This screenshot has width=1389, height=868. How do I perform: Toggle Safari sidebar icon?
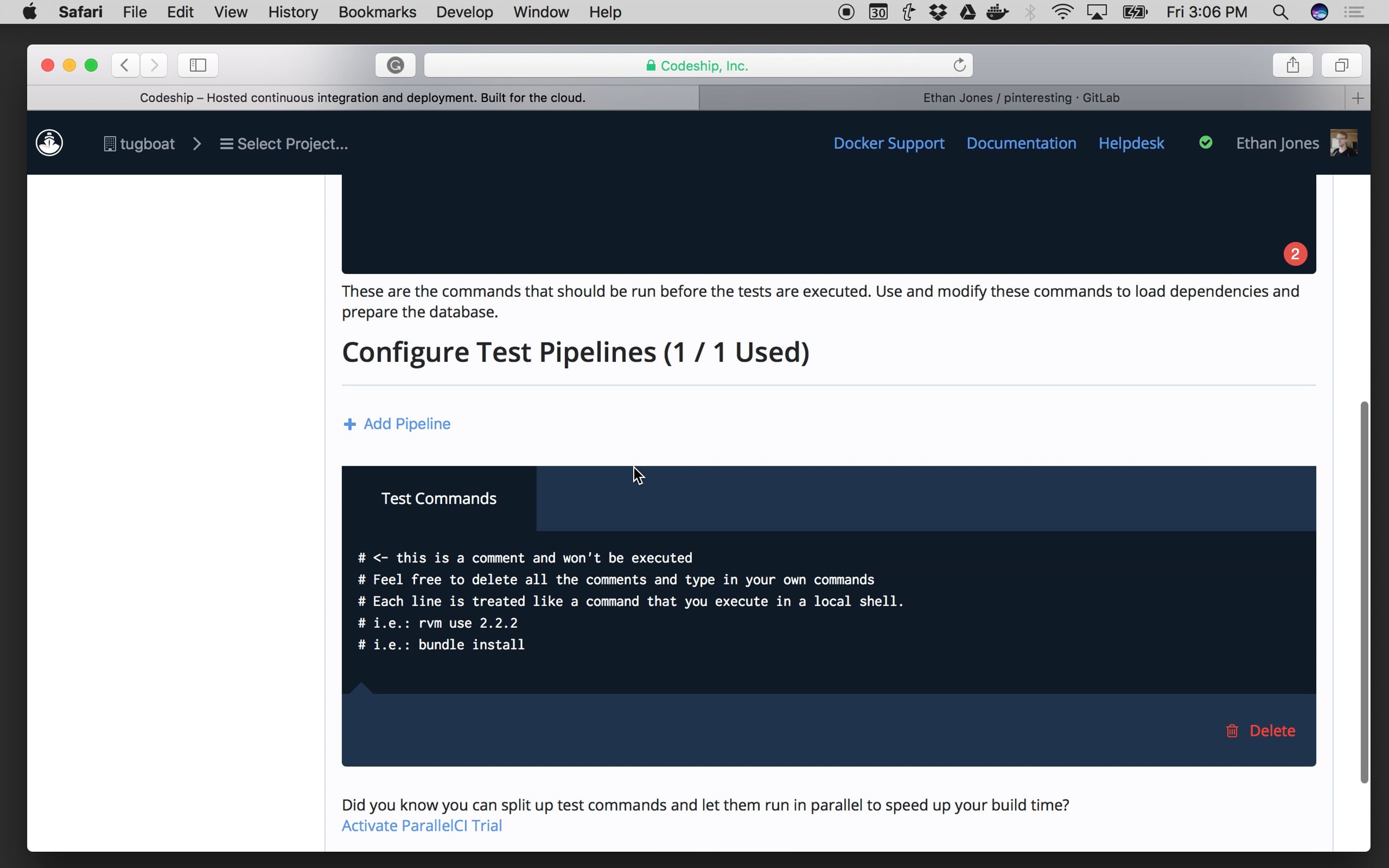click(198, 65)
